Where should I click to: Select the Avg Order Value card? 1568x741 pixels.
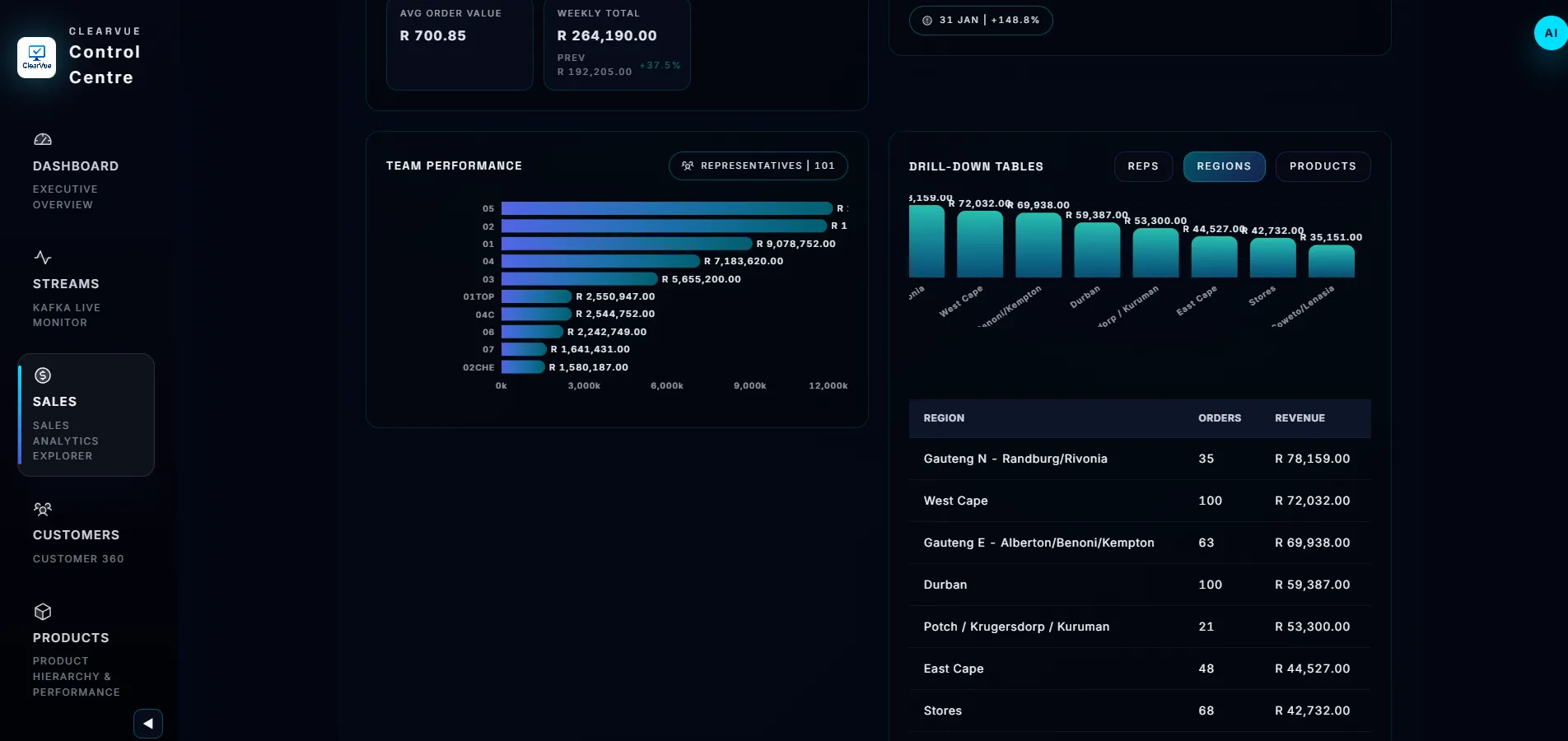(x=460, y=44)
